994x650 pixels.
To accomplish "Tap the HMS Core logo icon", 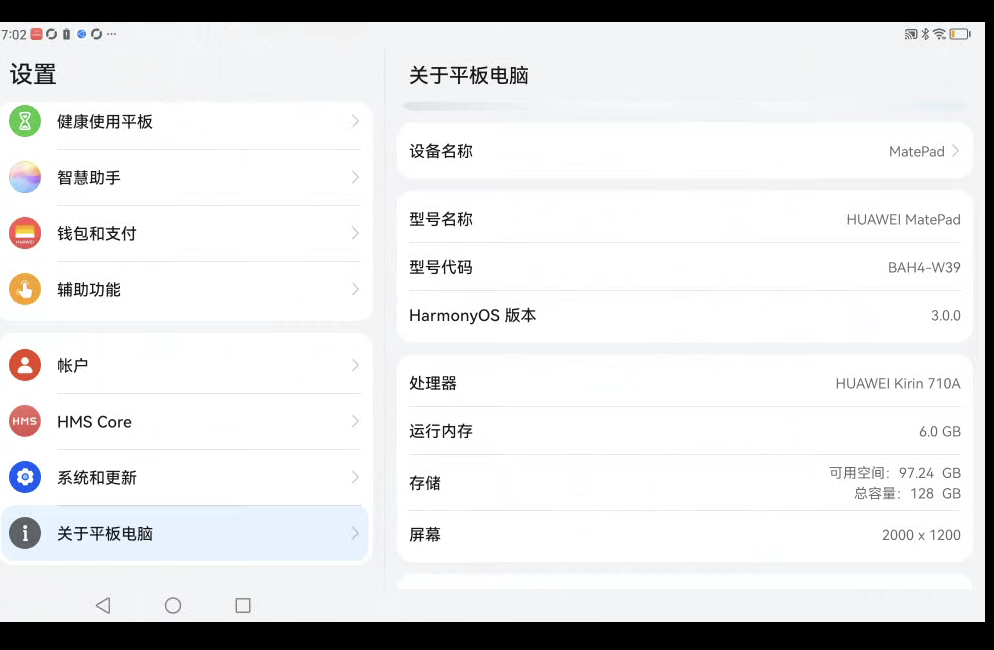I will 25,421.
